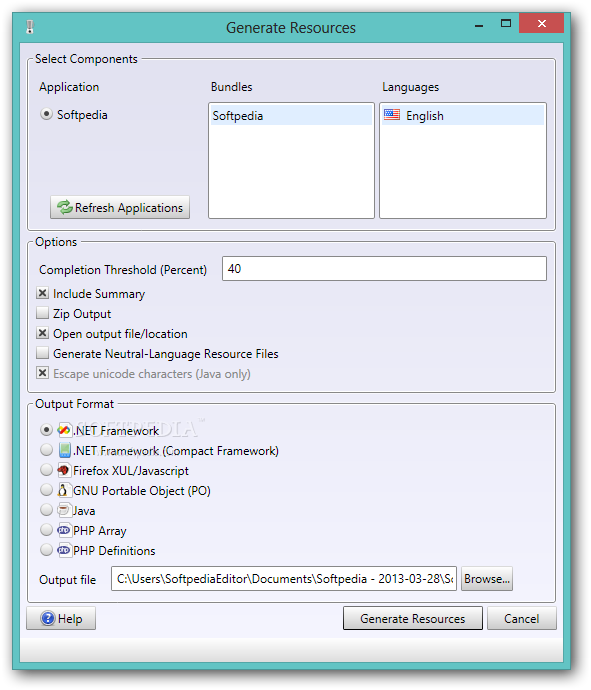591x690 pixels.
Task: Click the Browse... button
Action: tap(487, 579)
